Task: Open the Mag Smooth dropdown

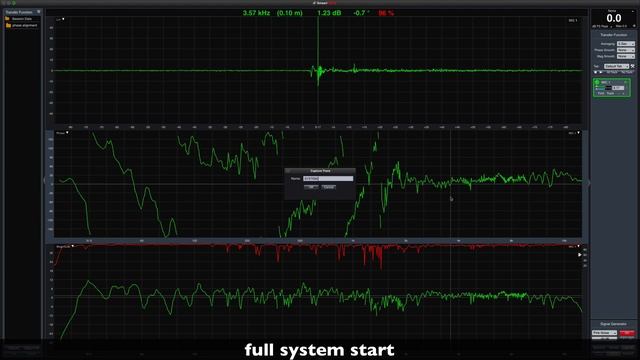Action: click(626, 56)
